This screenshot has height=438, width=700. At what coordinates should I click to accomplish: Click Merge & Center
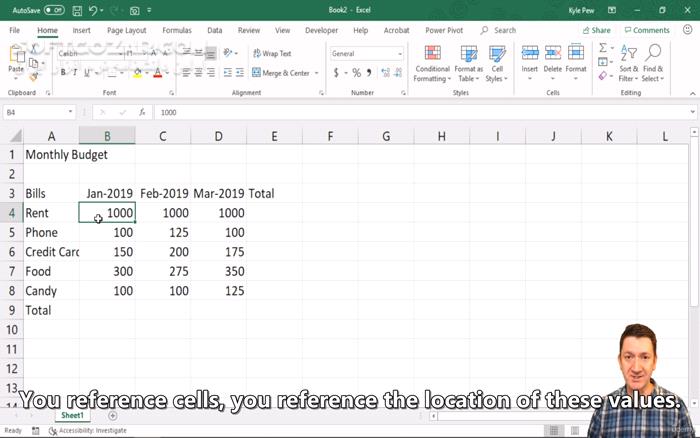pyautogui.click(x=281, y=72)
